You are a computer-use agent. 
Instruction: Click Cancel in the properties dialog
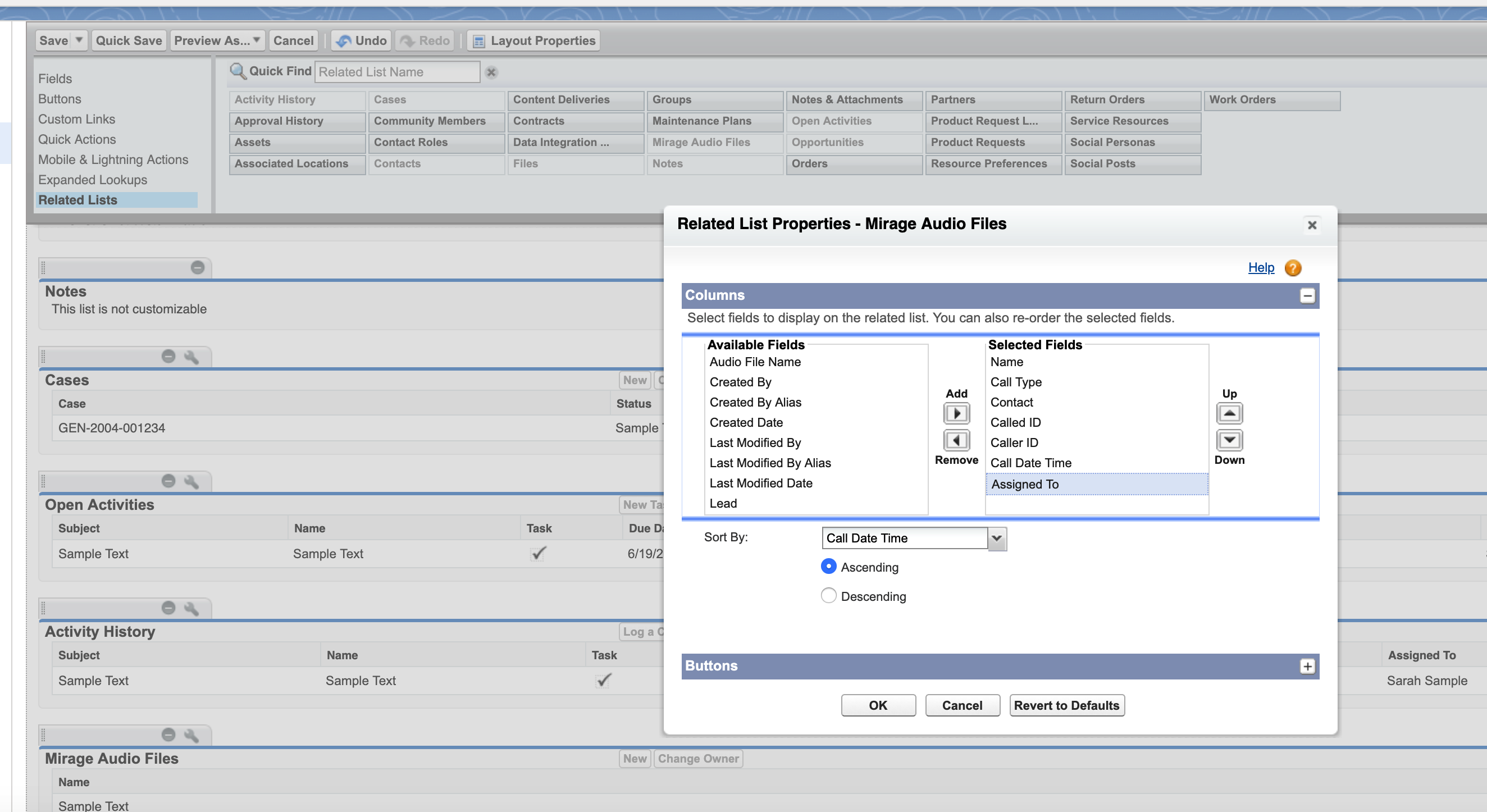click(963, 705)
